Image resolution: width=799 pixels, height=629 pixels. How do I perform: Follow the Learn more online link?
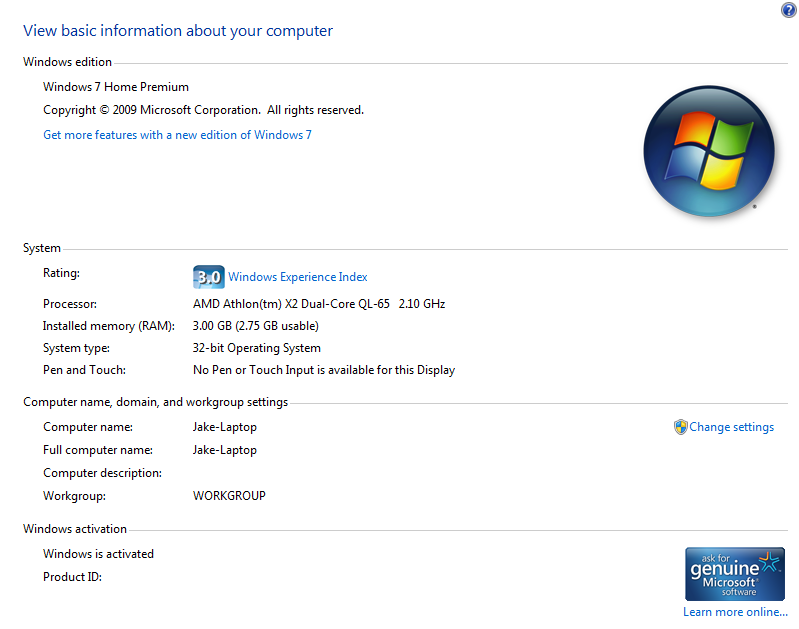pyautogui.click(x=735, y=612)
